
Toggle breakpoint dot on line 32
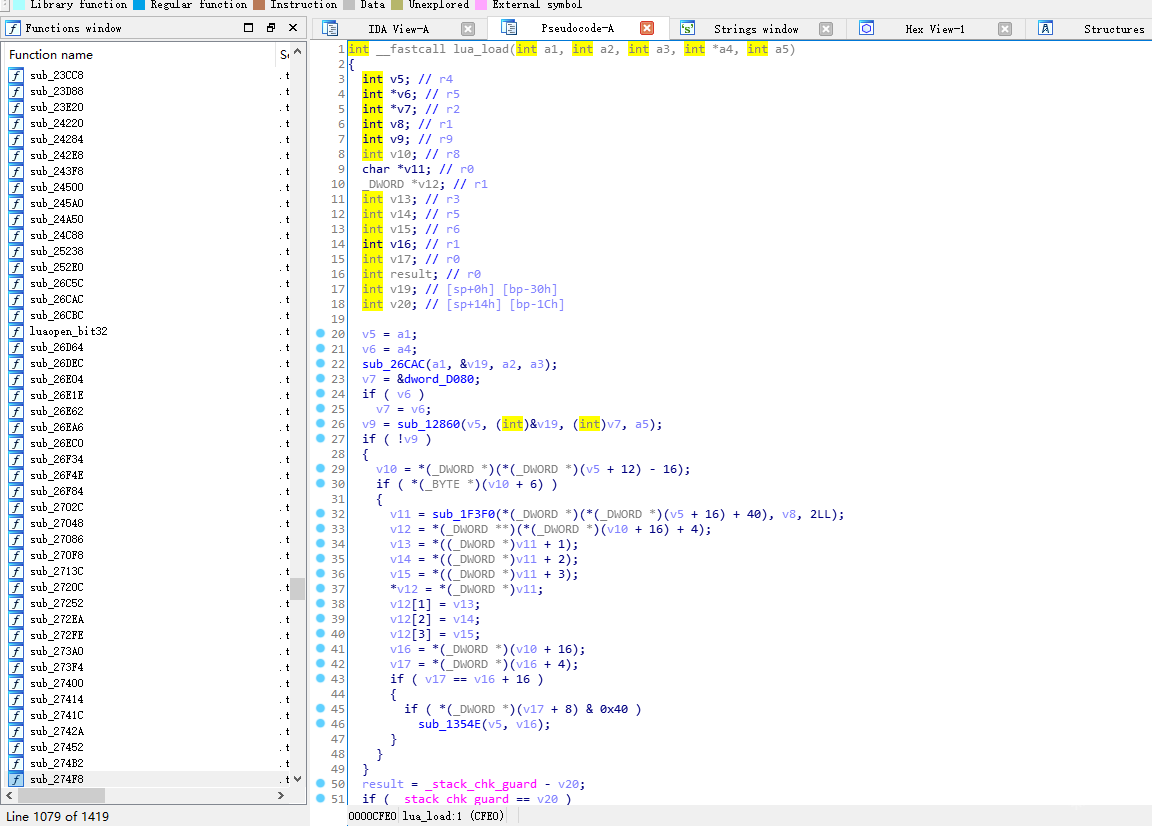click(x=320, y=514)
